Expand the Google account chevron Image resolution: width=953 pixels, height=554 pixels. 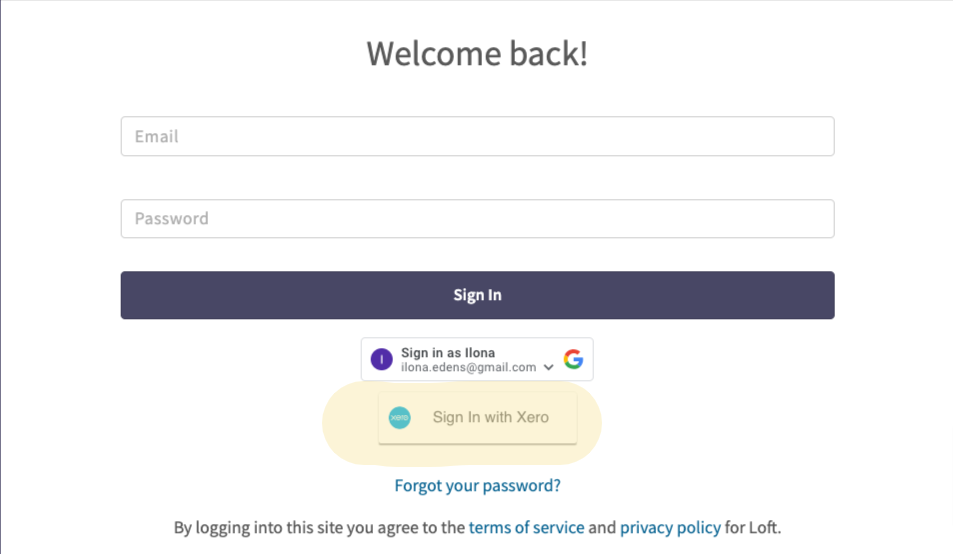pos(548,368)
